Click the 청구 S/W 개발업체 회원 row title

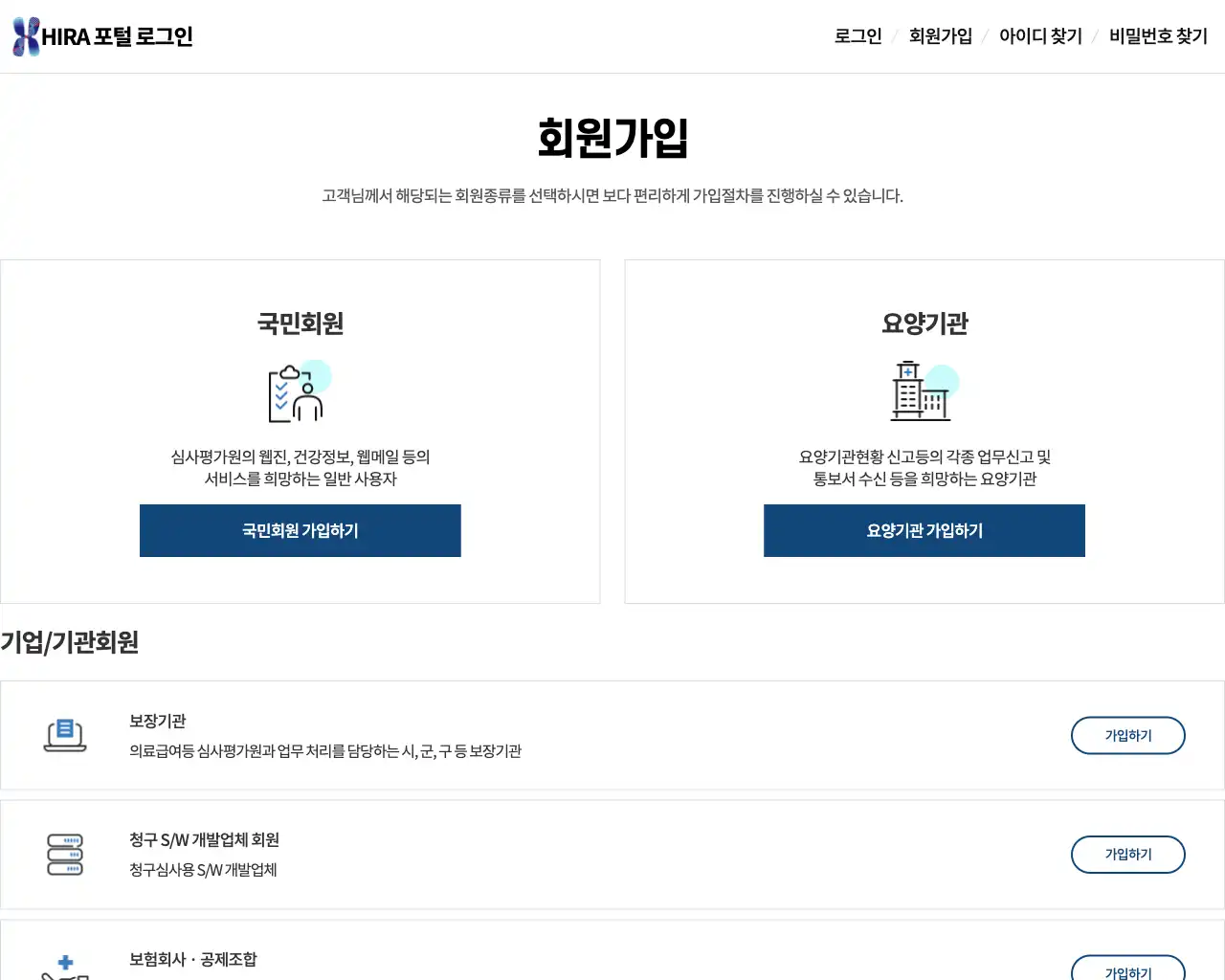[205, 840]
